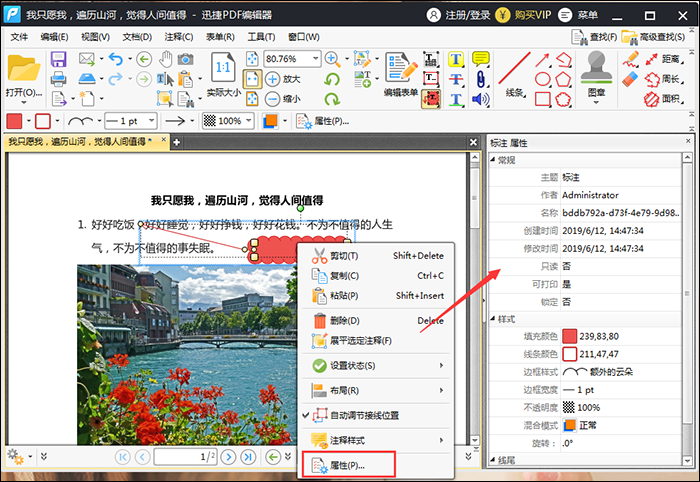Select the text highlight T tool

click(x=456, y=59)
